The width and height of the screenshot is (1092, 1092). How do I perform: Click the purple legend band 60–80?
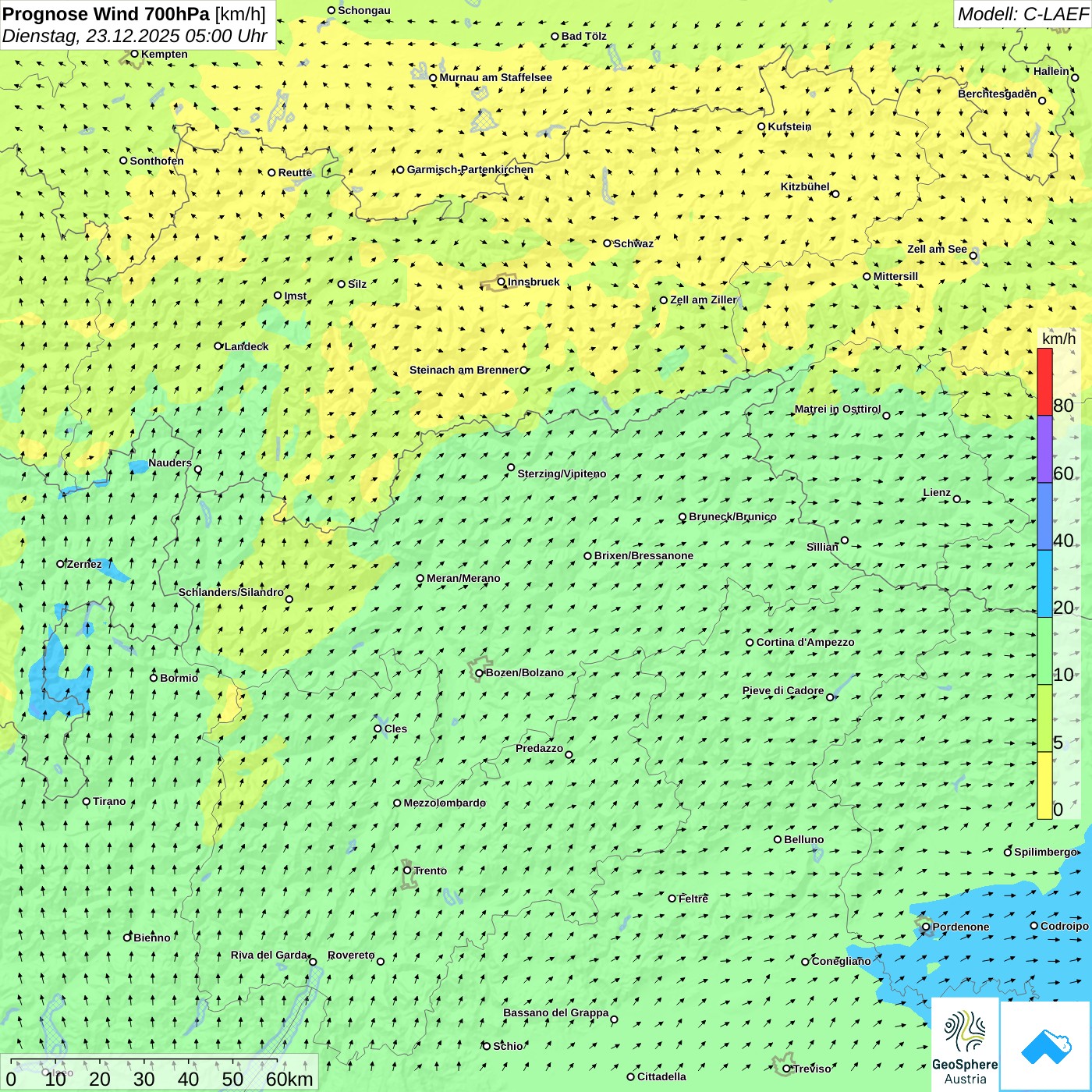(x=1044, y=449)
